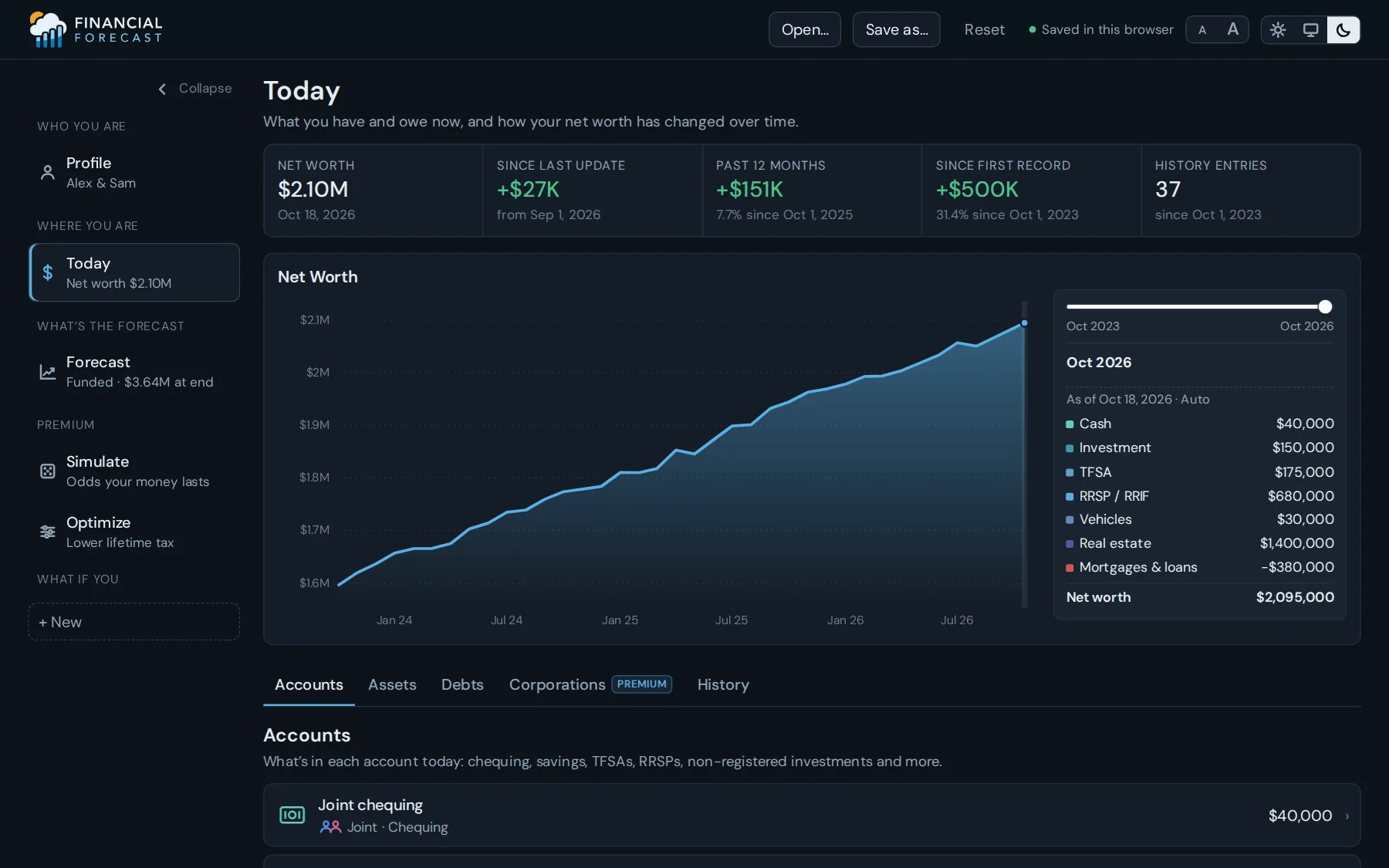This screenshot has height=868, width=1389.
Task: Open the Corporations premium tab
Action: point(590,684)
